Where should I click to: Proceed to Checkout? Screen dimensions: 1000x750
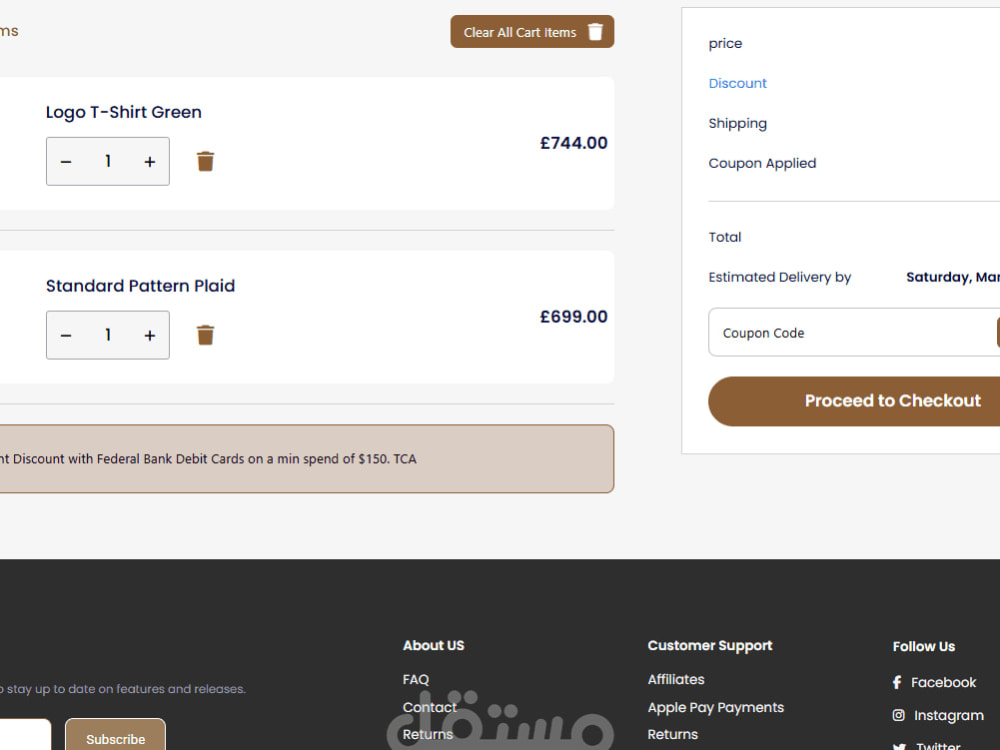(854, 401)
